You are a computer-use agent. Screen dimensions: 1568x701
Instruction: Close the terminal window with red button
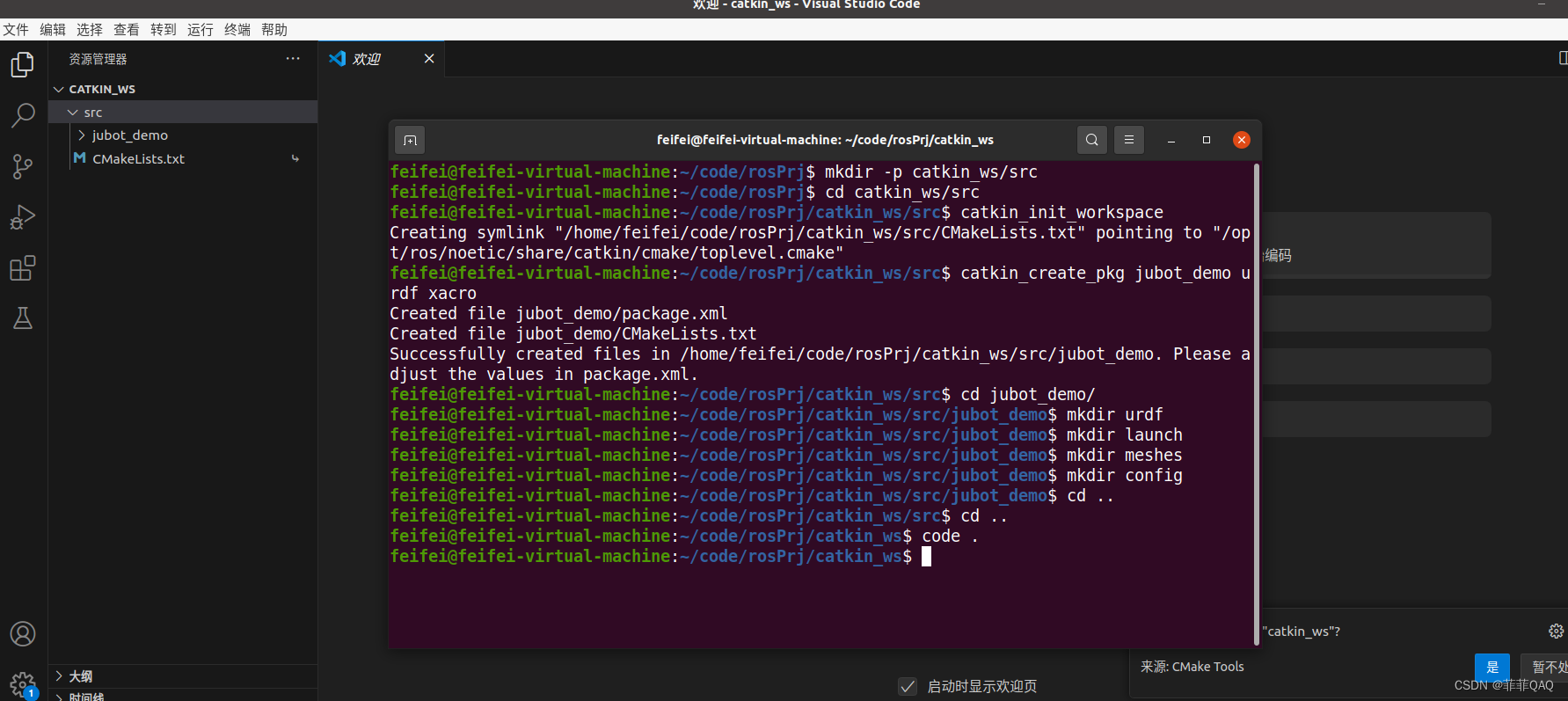coord(1242,140)
